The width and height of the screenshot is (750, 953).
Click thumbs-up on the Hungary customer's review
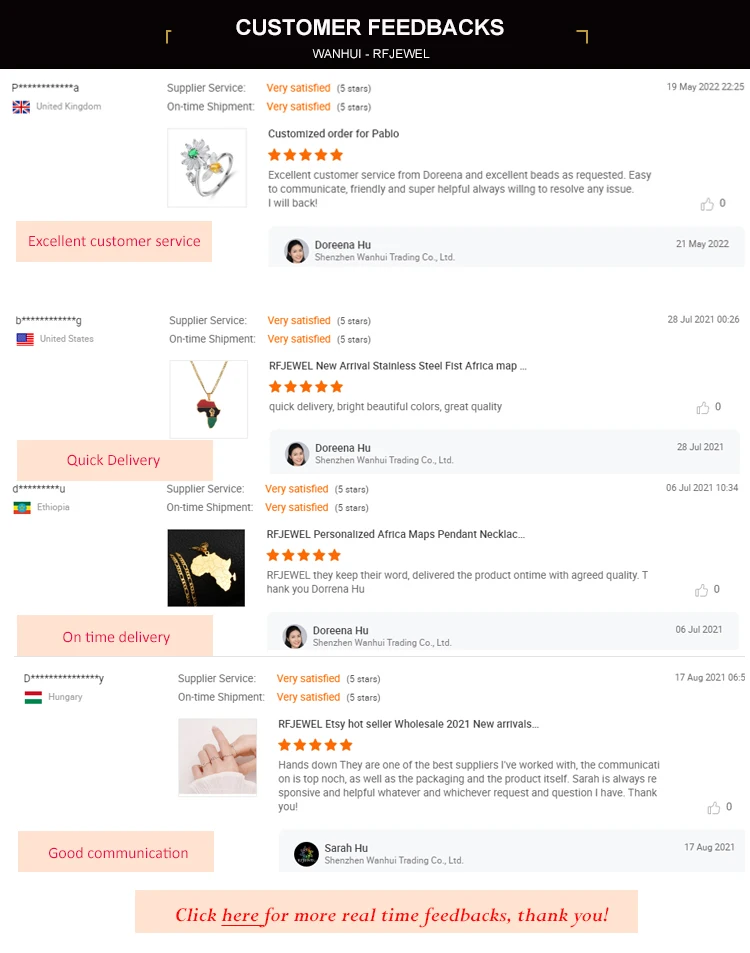click(x=714, y=808)
